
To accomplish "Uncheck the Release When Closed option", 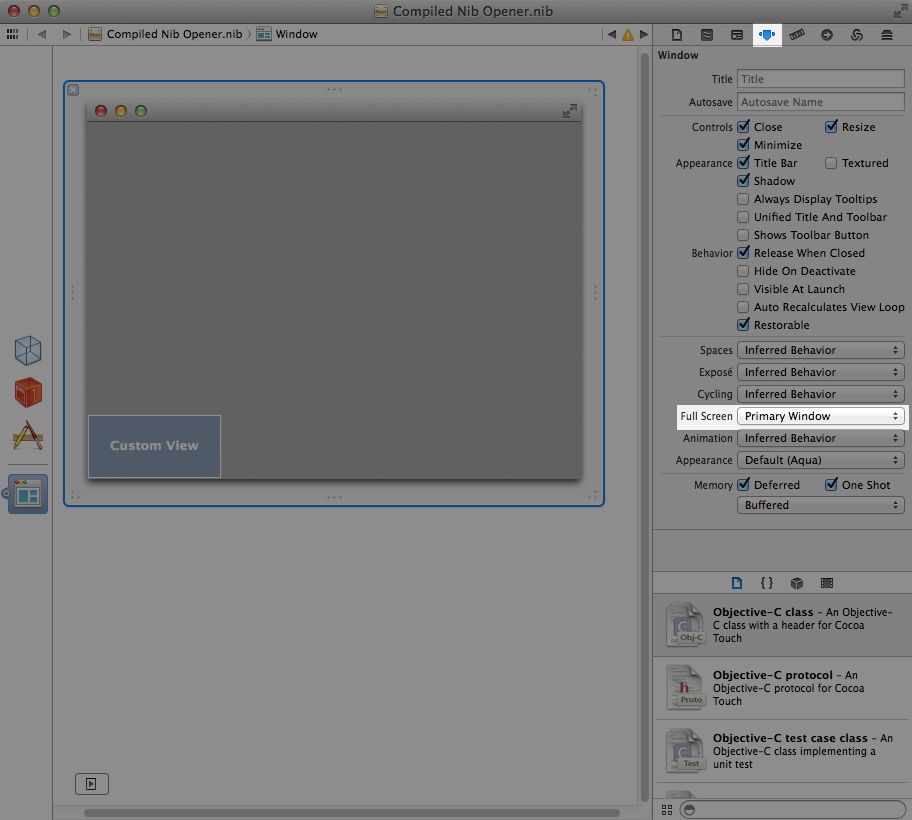I will (743, 253).
